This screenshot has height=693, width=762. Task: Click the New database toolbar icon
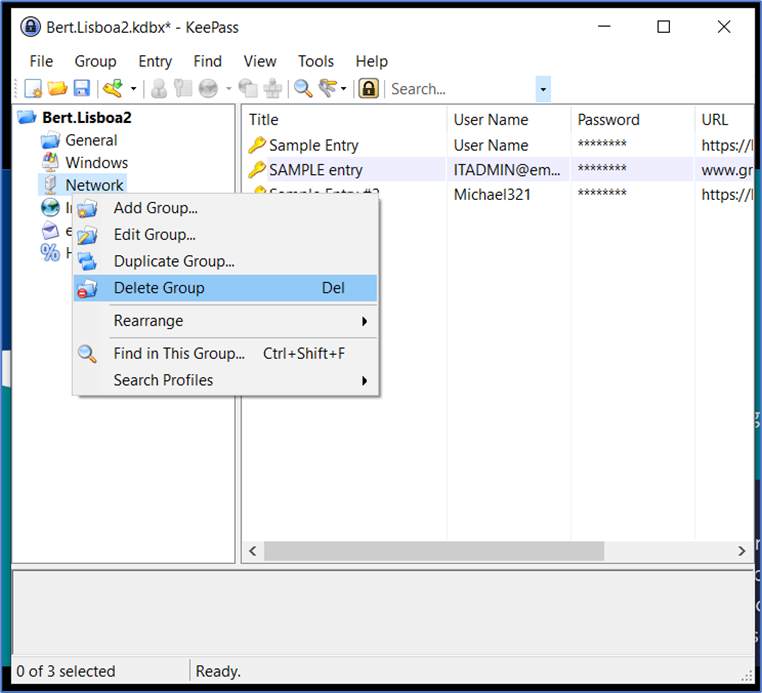pyautogui.click(x=34, y=89)
